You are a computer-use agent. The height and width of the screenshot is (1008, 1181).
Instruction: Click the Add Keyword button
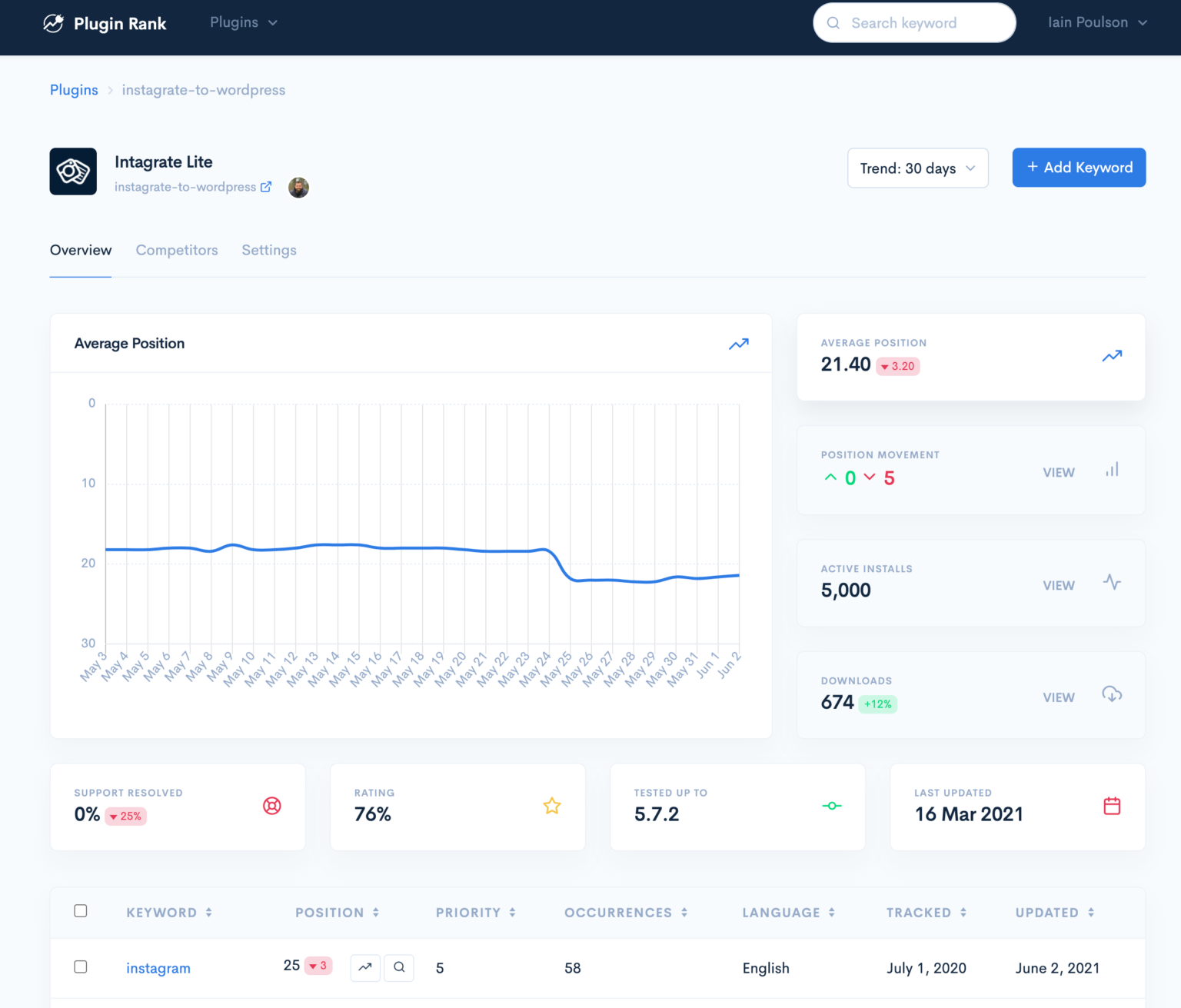click(x=1078, y=168)
